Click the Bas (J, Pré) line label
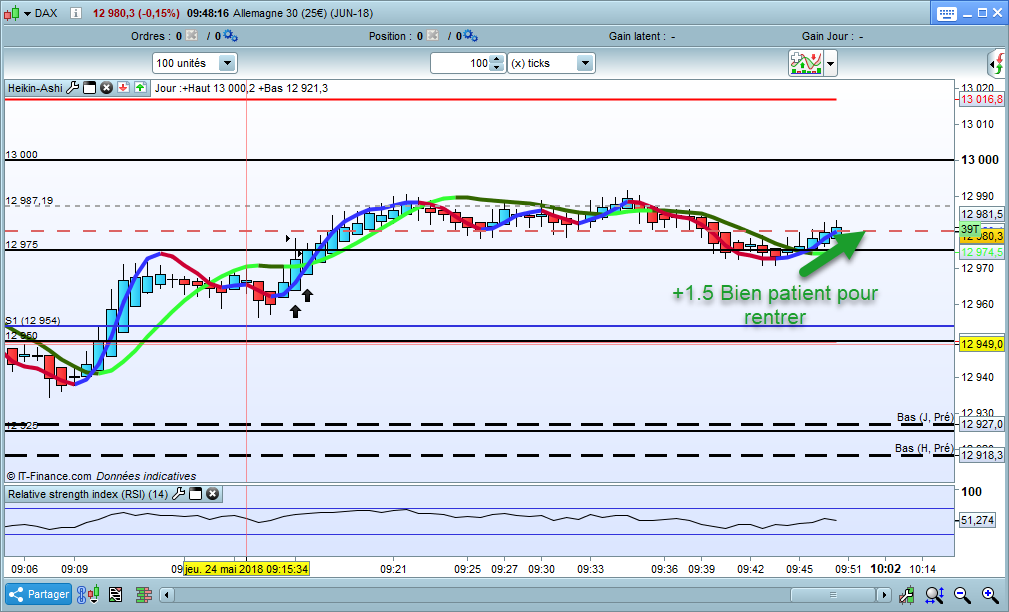This screenshot has width=1009, height=612. (925, 417)
